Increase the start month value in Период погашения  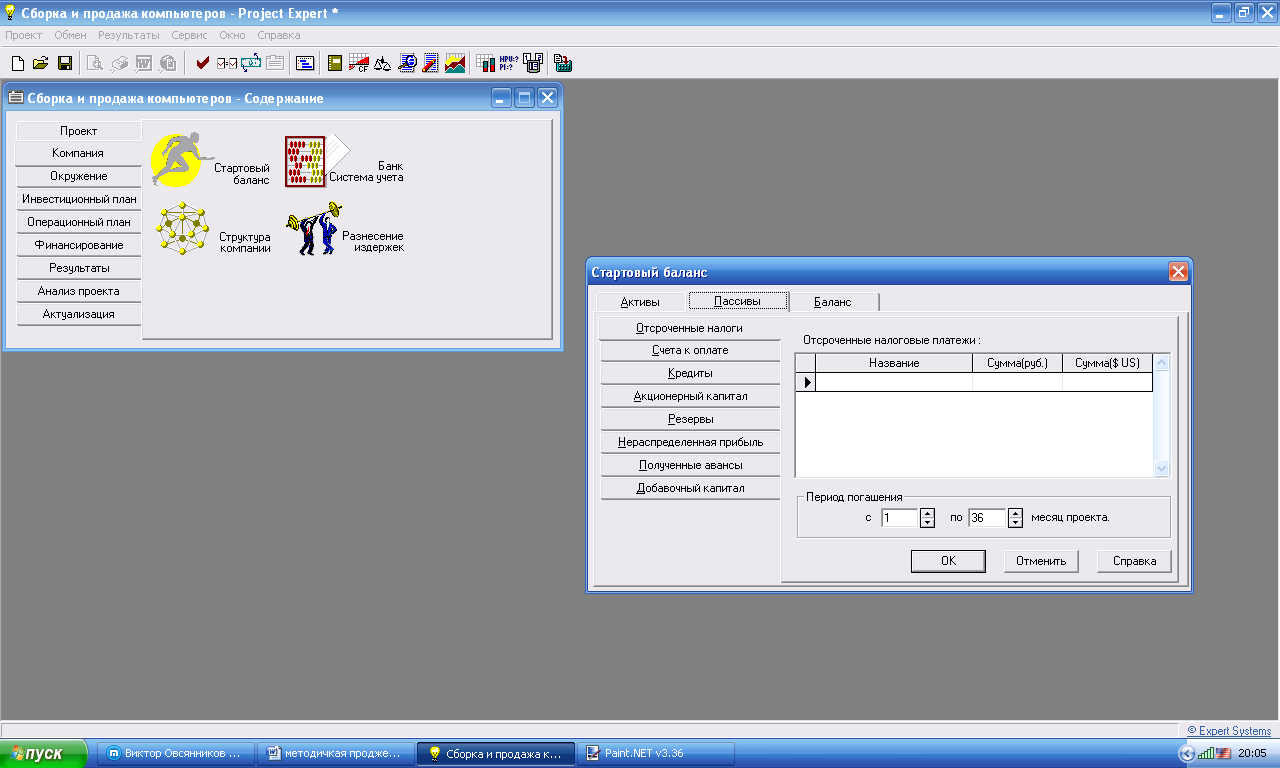(x=927, y=513)
